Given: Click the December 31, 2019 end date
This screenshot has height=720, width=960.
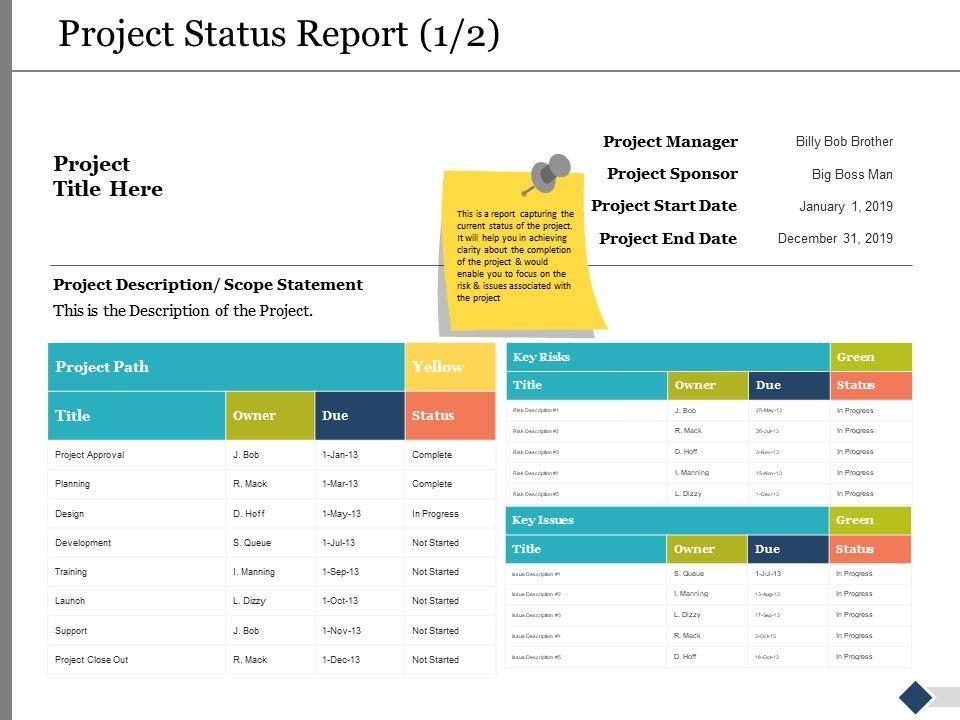Looking at the screenshot, I should click(x=835, y=238).
